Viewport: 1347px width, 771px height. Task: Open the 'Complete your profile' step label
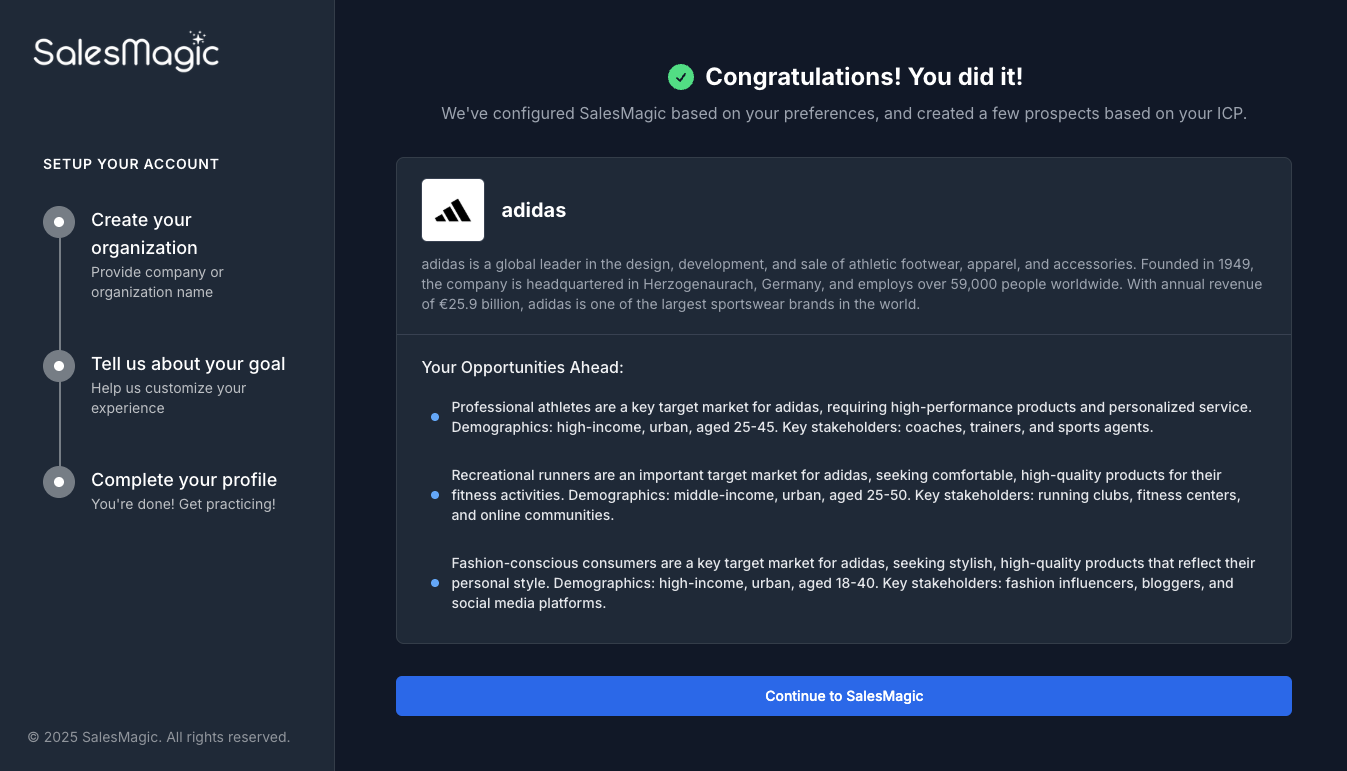(184, 480)
